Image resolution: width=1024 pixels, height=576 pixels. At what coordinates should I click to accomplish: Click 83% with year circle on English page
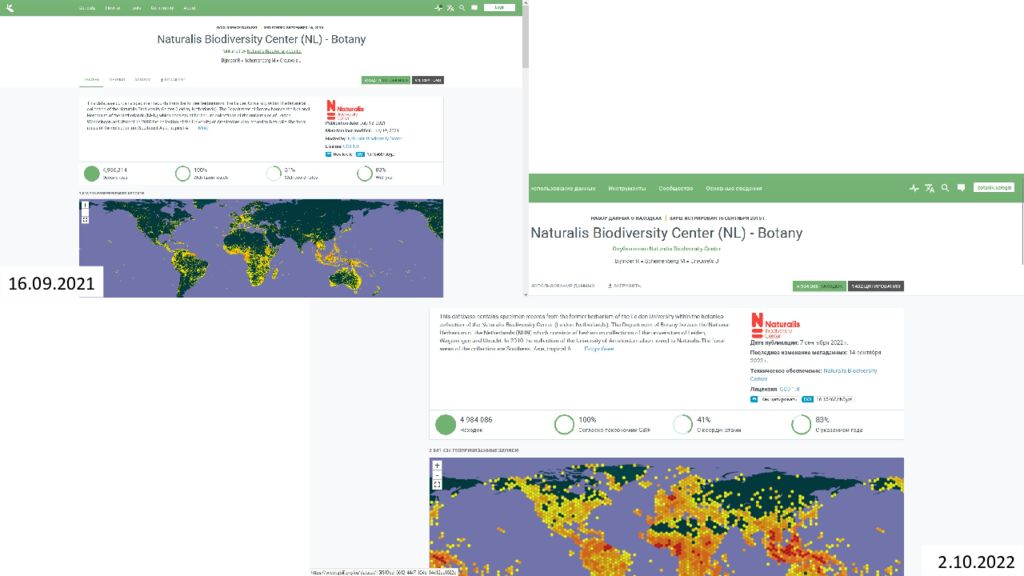pos(364,173)
